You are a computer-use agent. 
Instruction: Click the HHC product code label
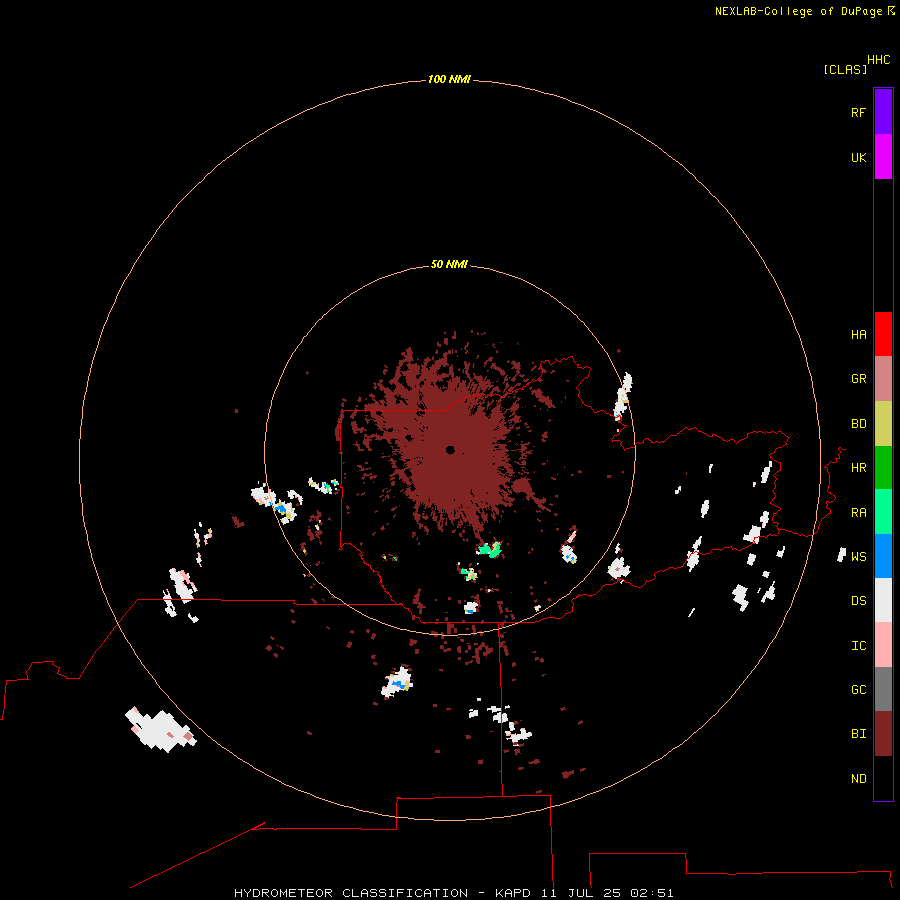[878, 60]
